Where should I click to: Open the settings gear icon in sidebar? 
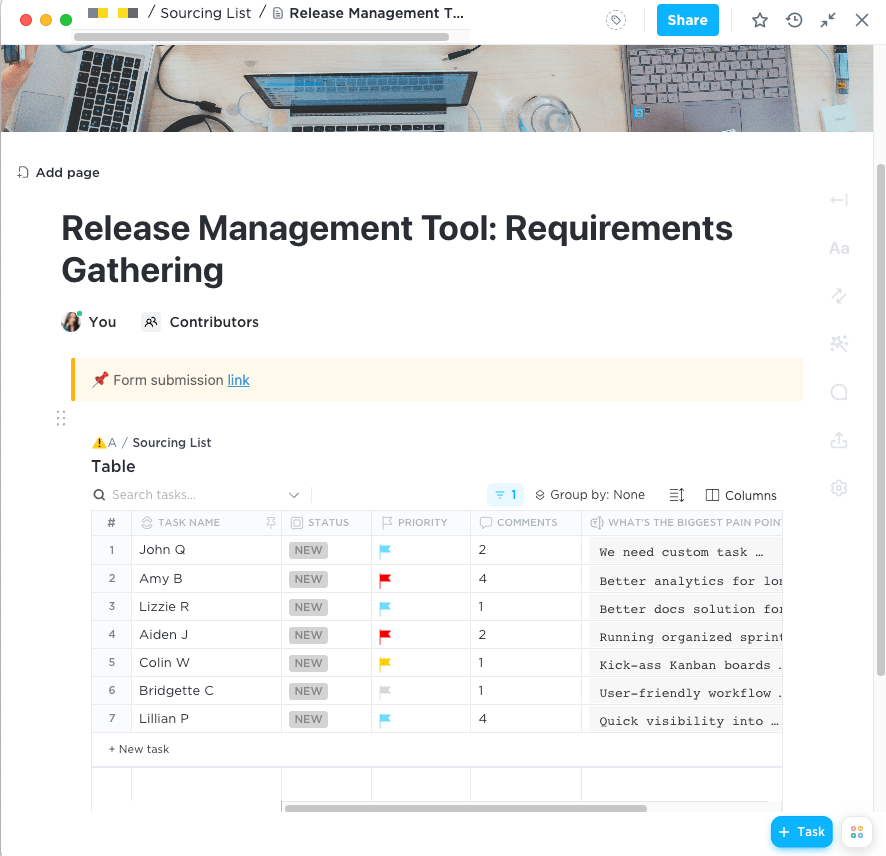[x=839, y=488]
